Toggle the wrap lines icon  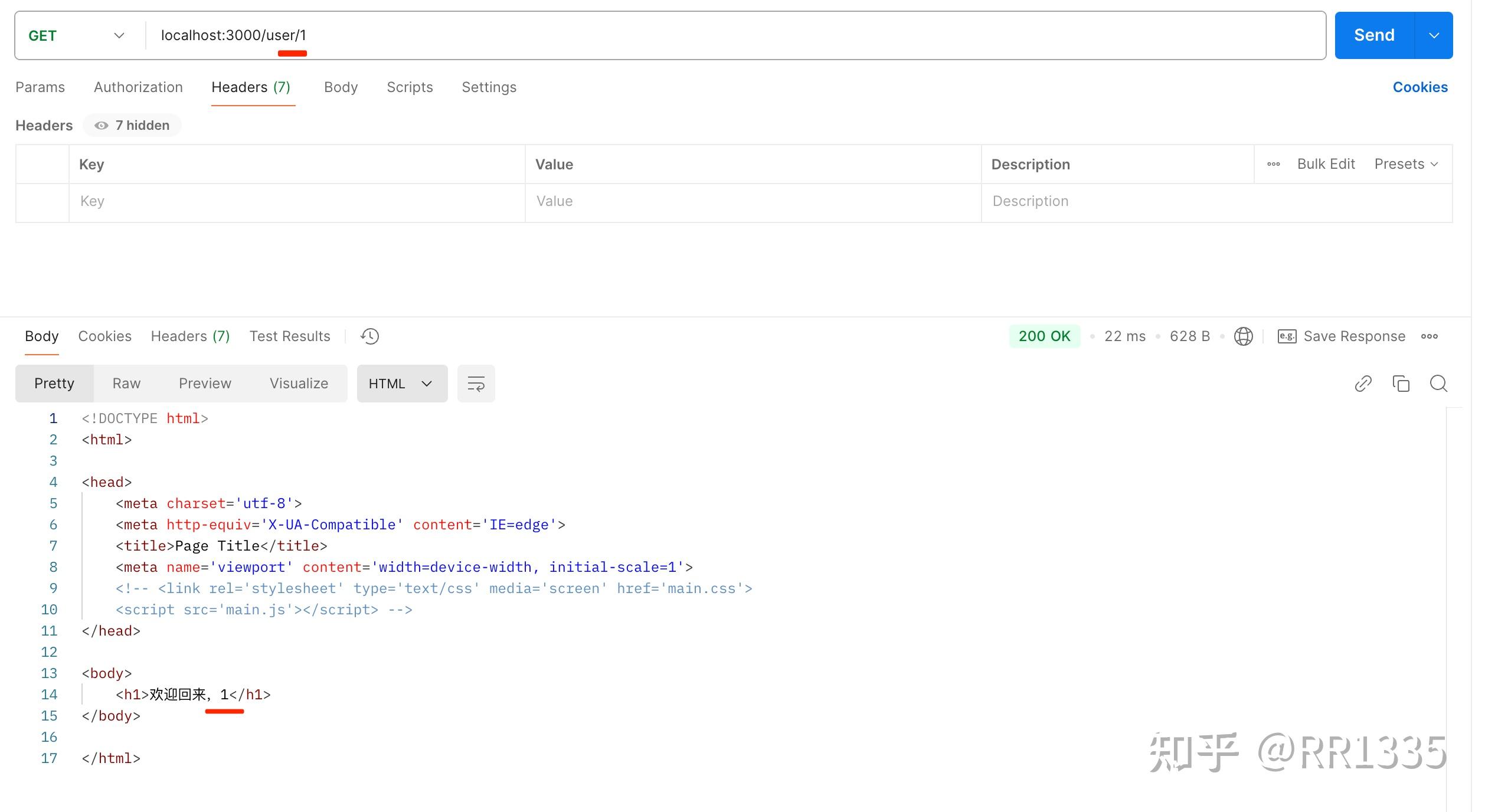[476, 384]
